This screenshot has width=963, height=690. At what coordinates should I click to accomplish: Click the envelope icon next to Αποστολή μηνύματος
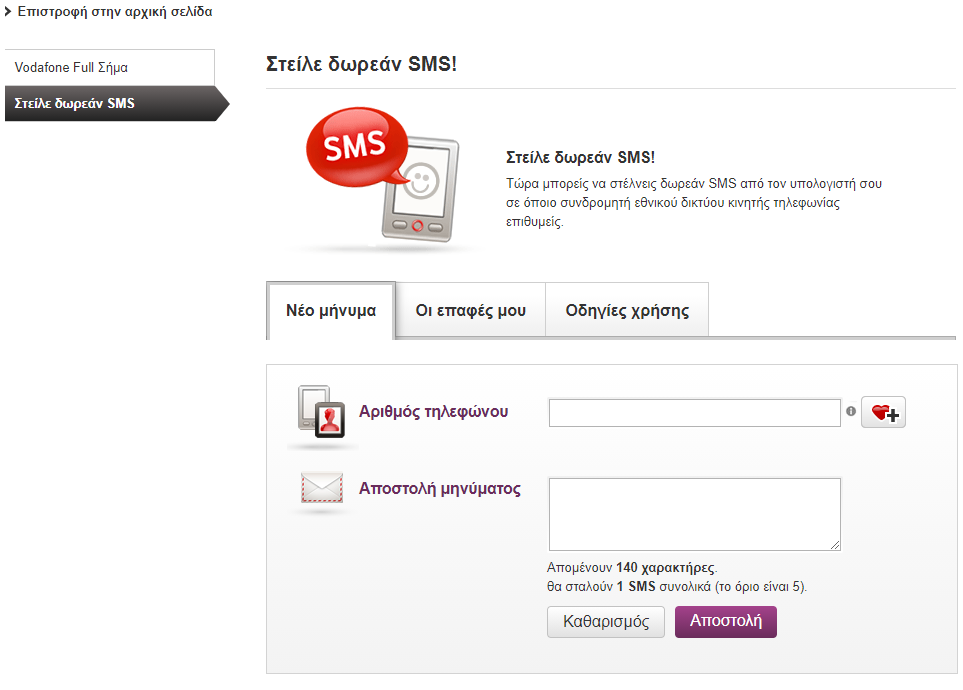pyautogui.click(x=322, y=487)
